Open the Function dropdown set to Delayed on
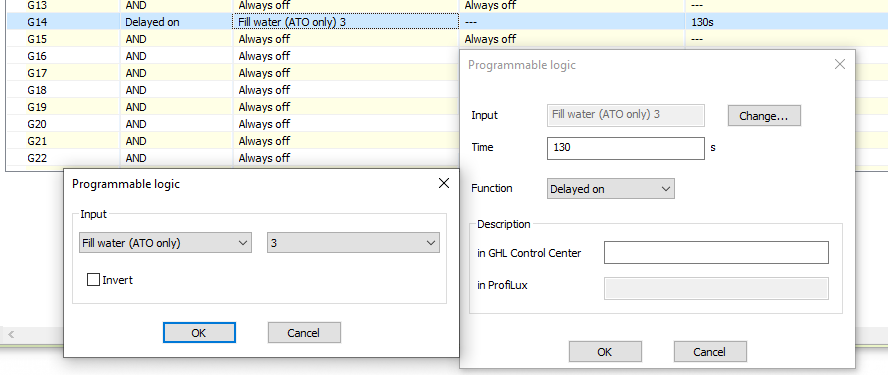888x375 pixels. 610,189
